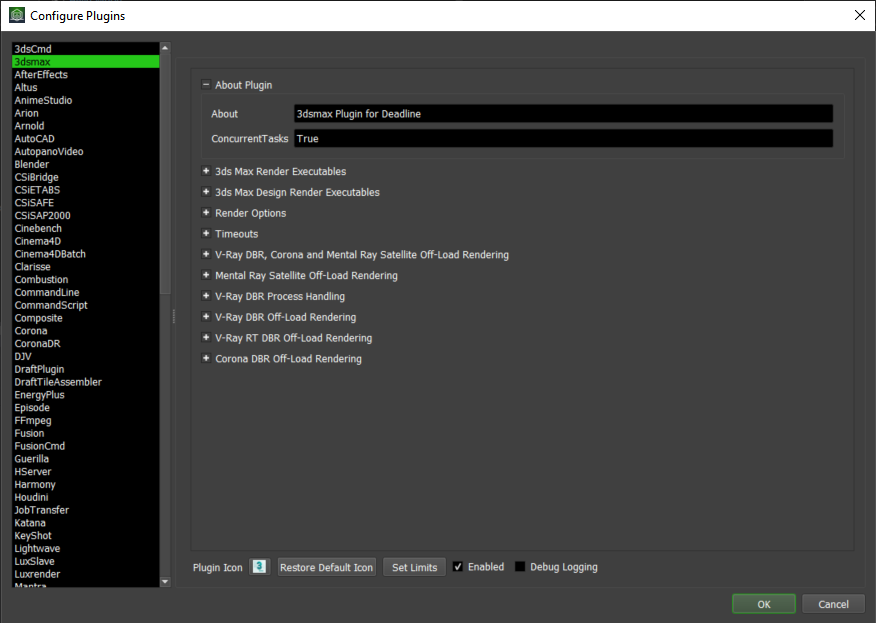The image size is (876, 623).
Task: Select Fusion in the plugin list
Action: click(85, 433)
